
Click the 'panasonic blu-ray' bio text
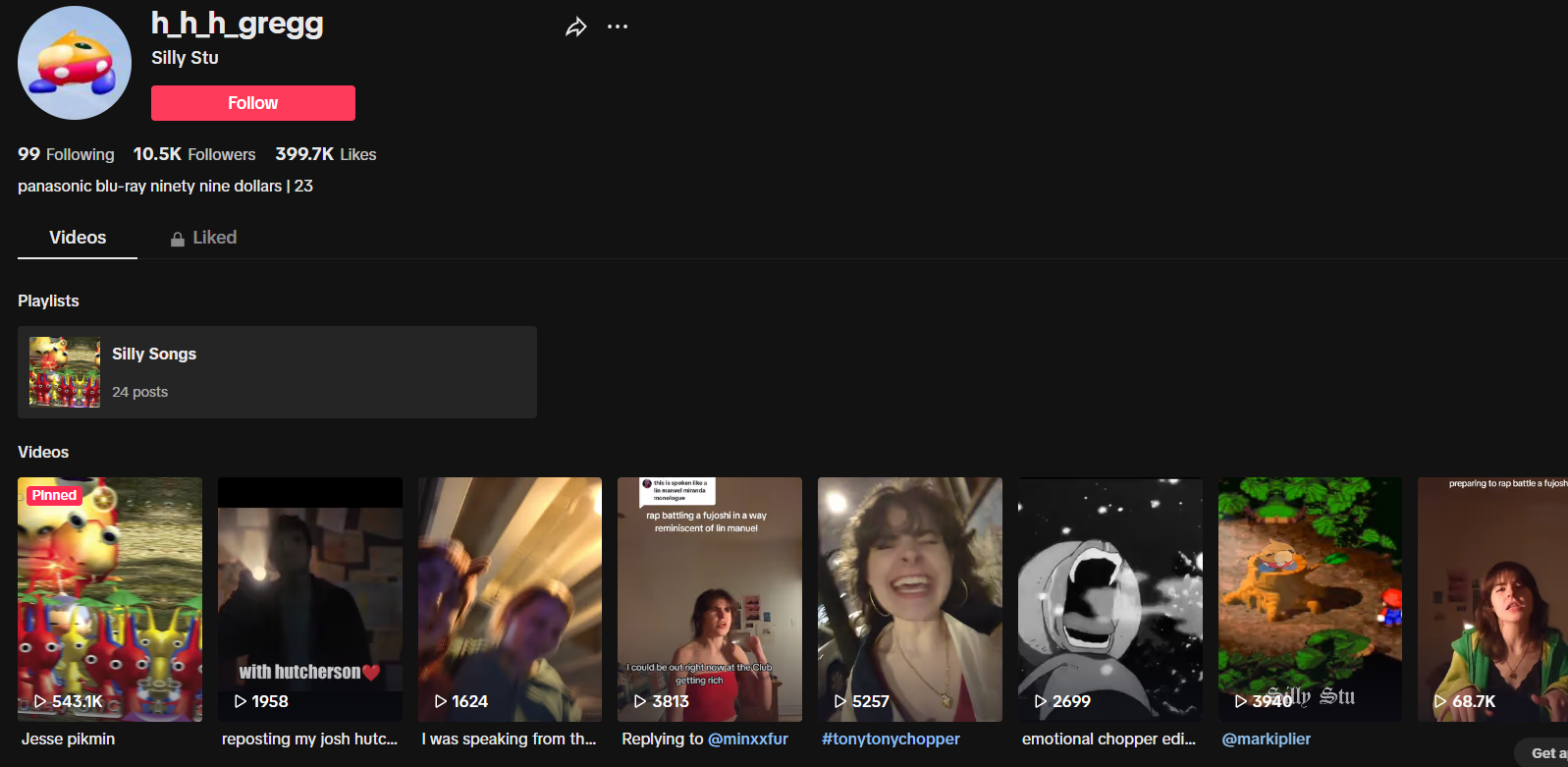(165, 186)
